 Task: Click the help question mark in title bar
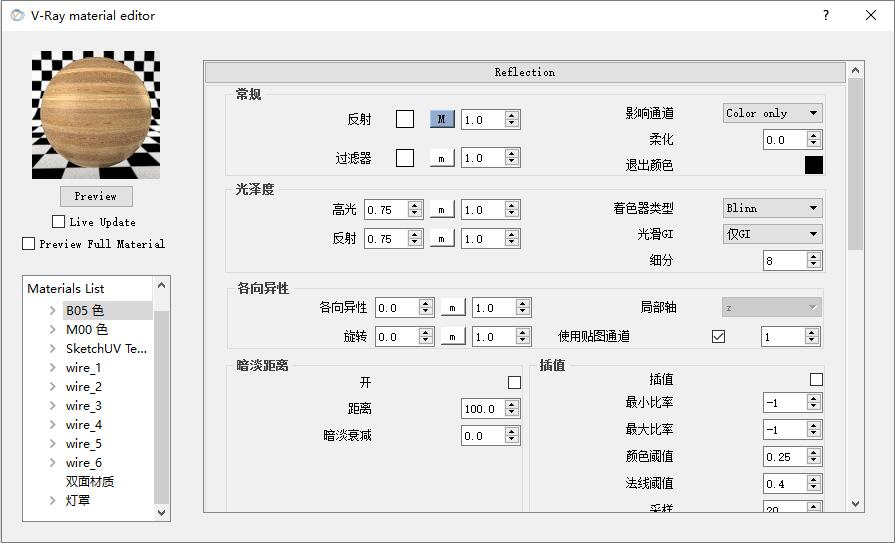[826, 15]
